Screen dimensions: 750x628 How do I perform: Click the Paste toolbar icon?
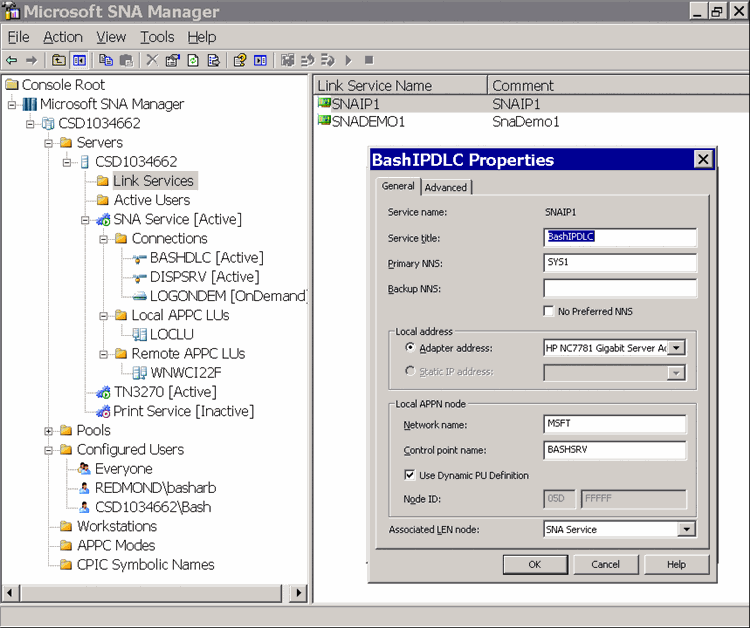(126, 60)
